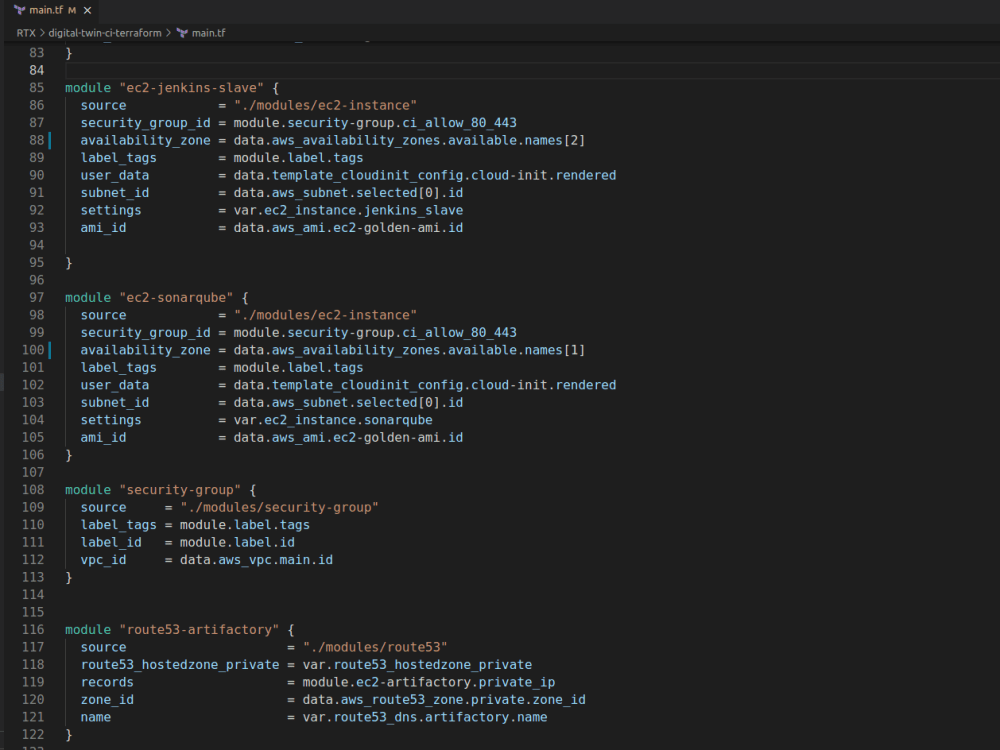This screenshot has width=1000, height=750.
Task: Click line number 116 to select that line
Action: click(x=33, y=629)
